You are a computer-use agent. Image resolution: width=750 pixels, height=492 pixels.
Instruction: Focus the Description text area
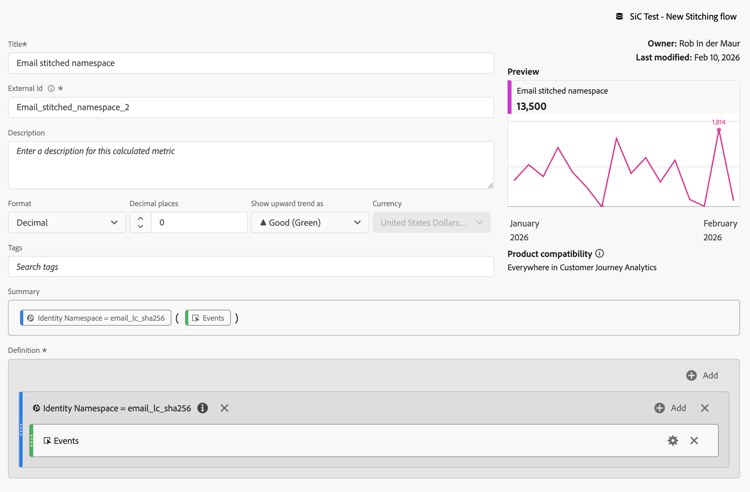point(251,165)
